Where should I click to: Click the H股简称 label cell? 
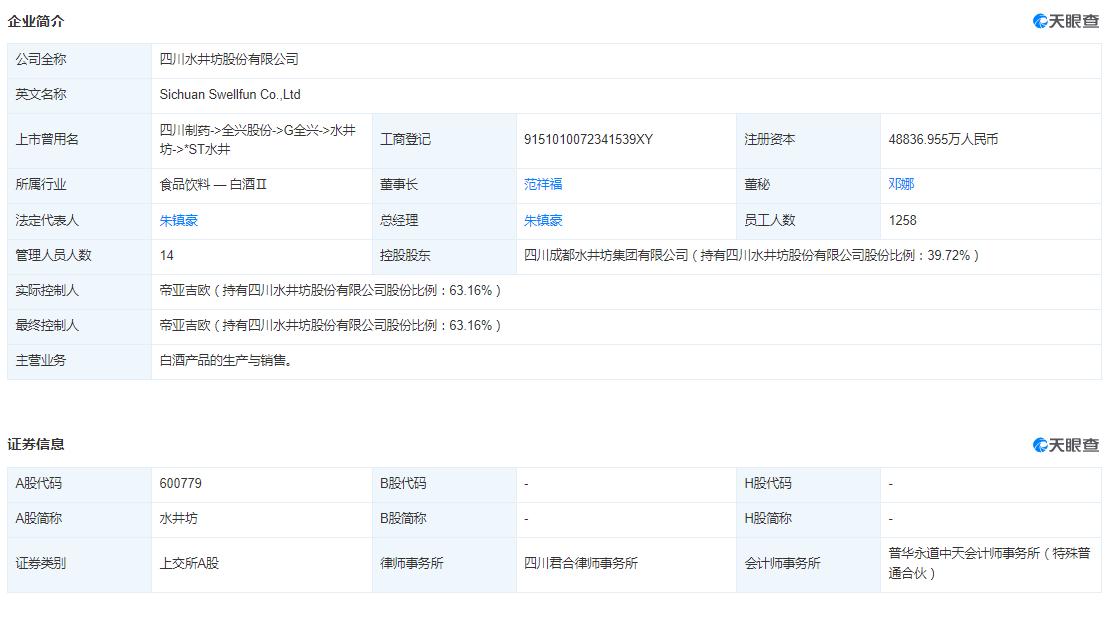808,519
